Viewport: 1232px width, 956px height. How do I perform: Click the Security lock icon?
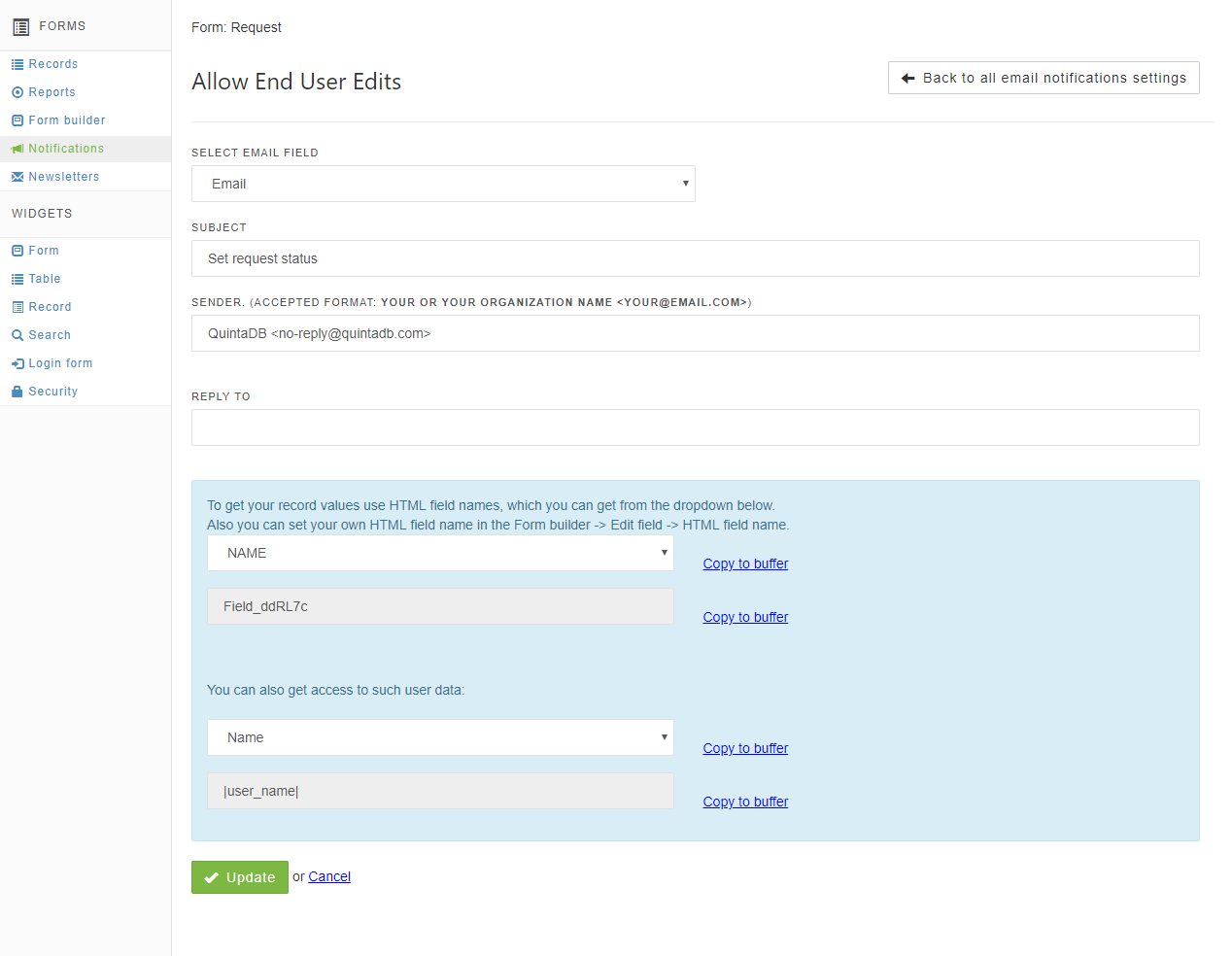(17, 392)
